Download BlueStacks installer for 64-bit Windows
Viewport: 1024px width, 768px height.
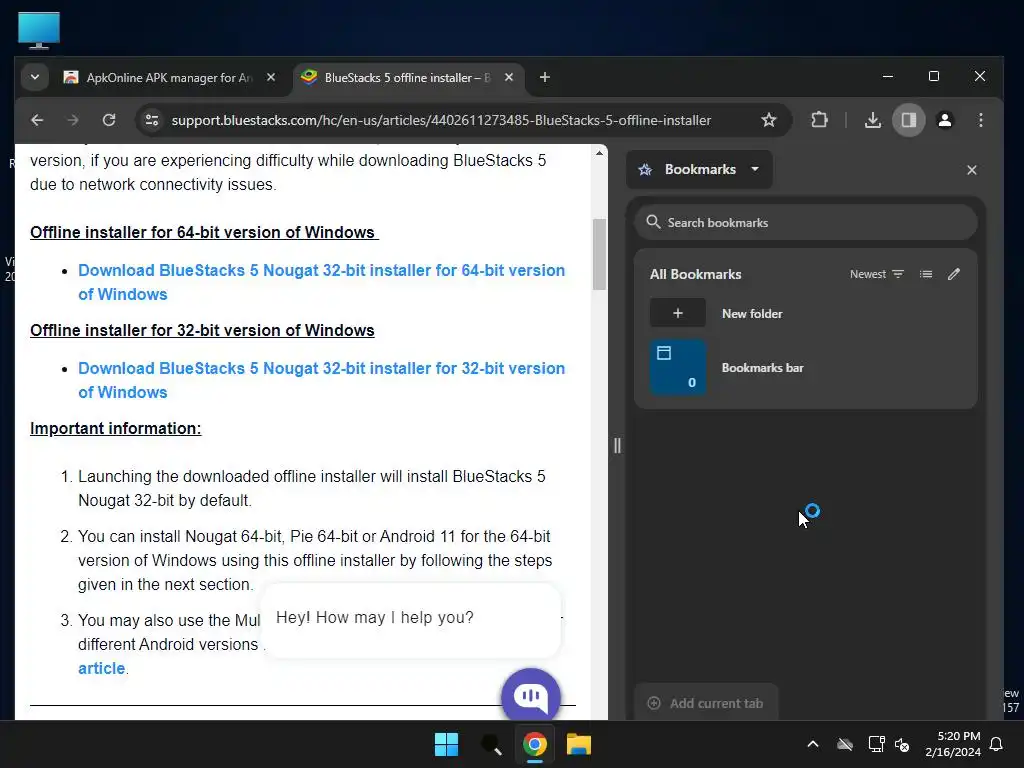[321, 282]
